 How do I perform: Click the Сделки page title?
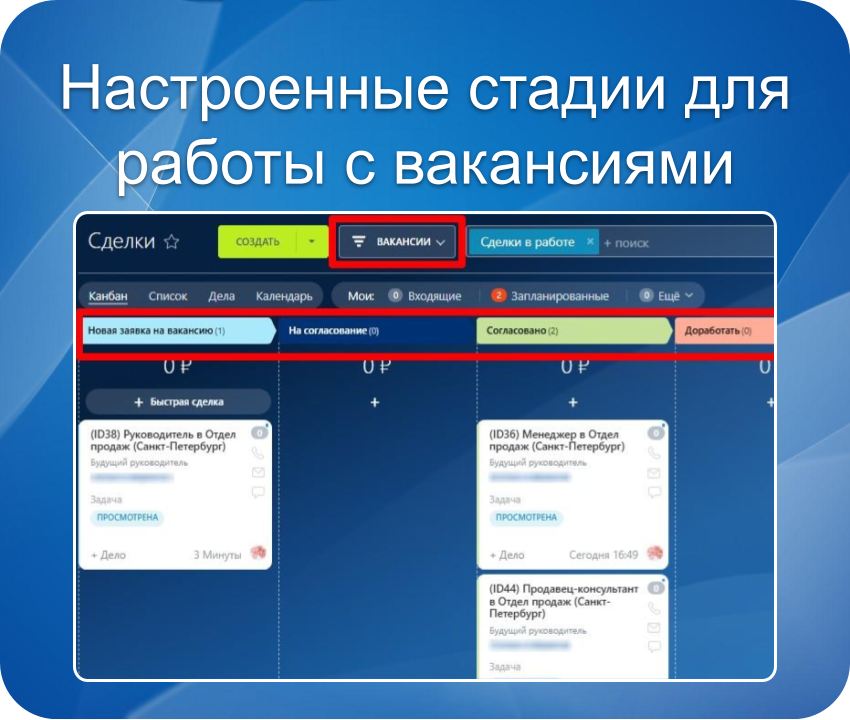pyautogui.click(x=121, y=241)
